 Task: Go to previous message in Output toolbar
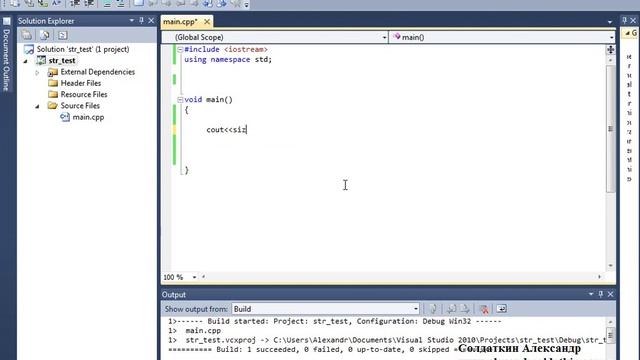point(451,309)
